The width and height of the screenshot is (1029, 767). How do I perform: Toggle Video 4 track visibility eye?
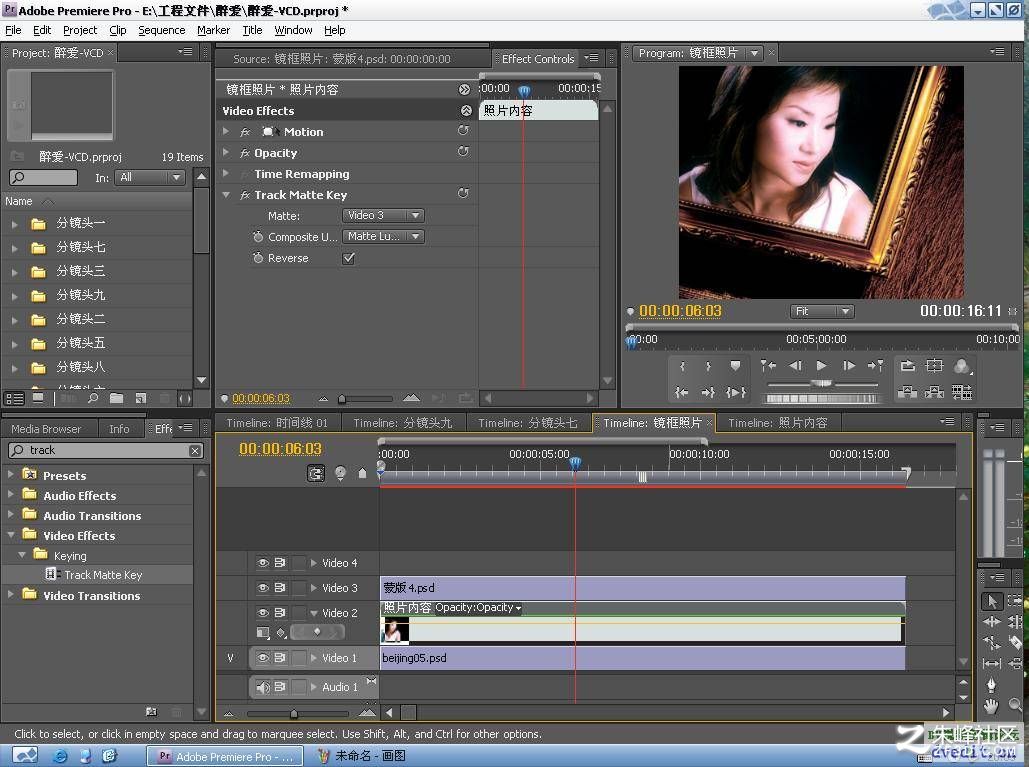point(262,563)
